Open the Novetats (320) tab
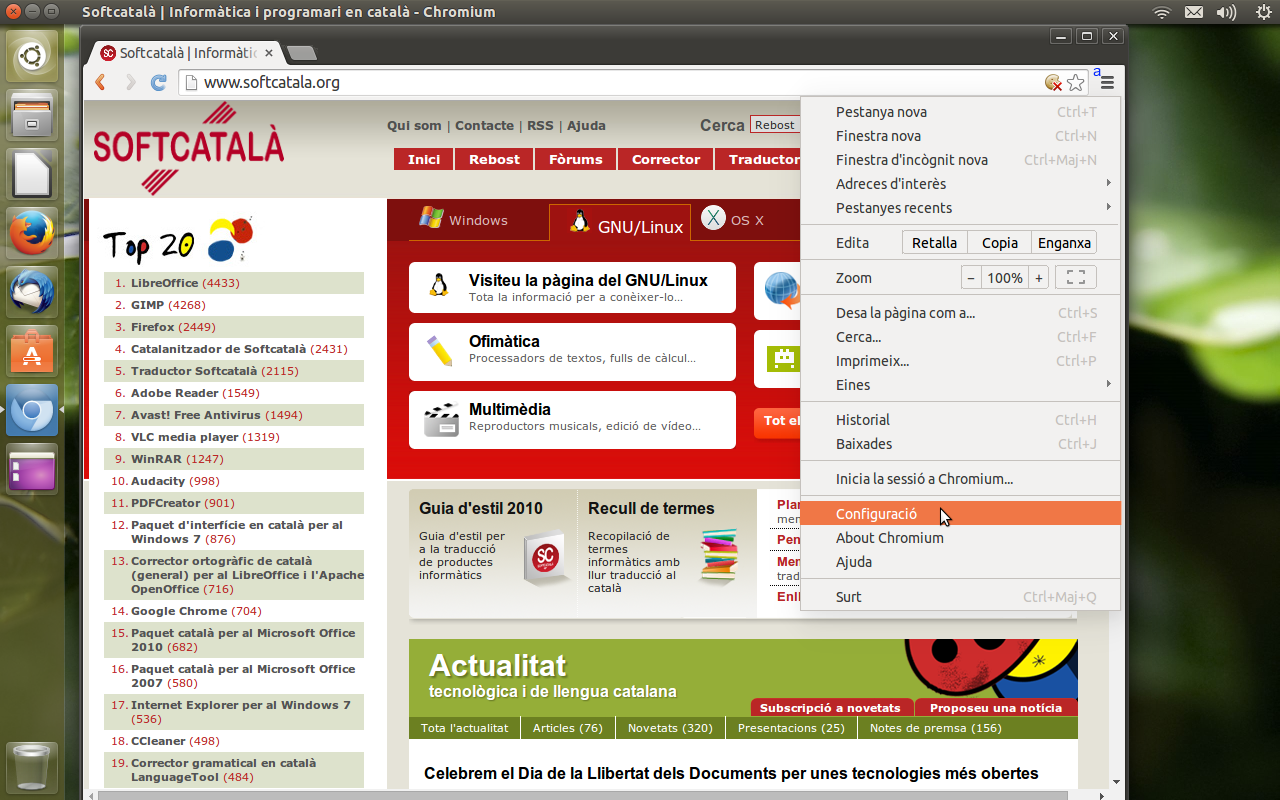1280x800 pixels. tap(670, 728)
